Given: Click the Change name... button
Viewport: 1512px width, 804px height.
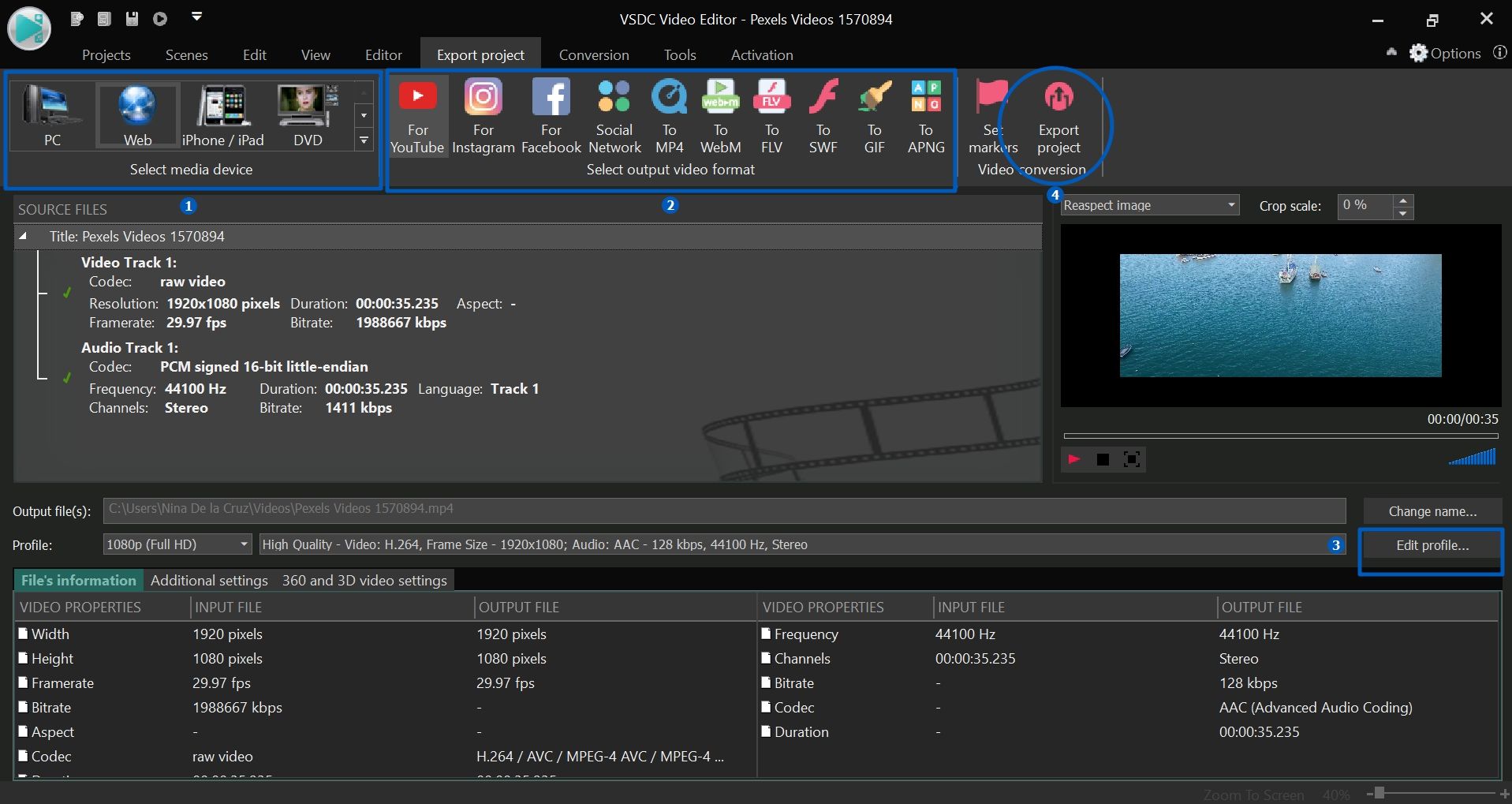Looking at the screenshot, I should (x=1432, y=511).
